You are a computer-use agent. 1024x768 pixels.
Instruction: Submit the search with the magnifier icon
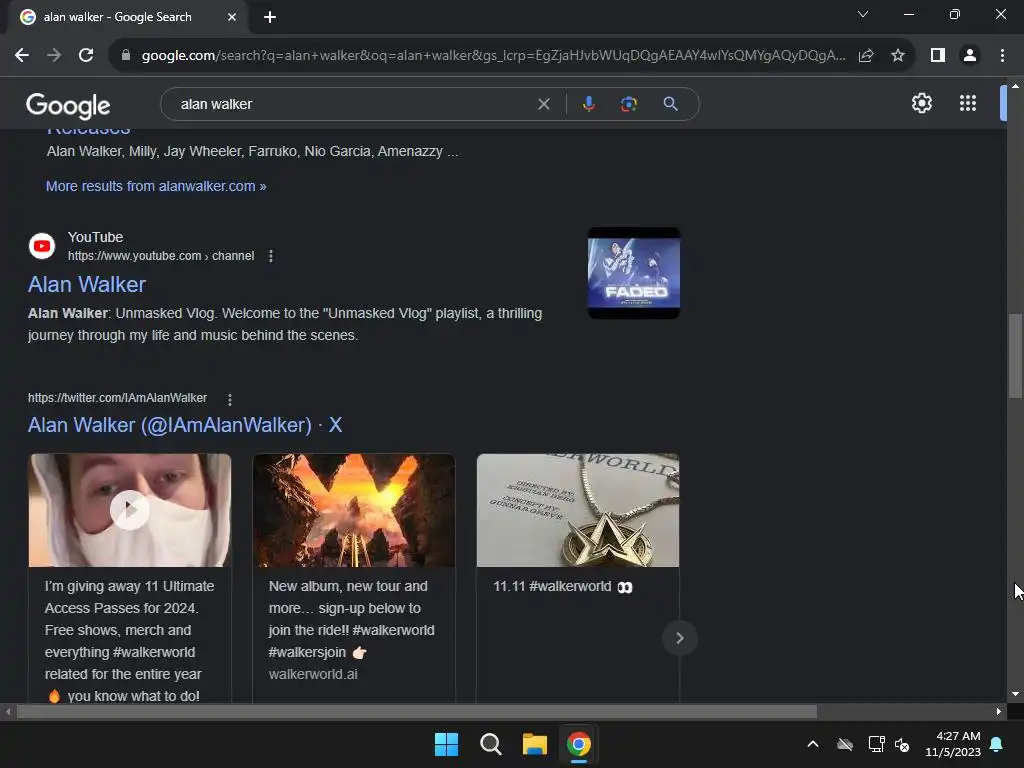670,104
